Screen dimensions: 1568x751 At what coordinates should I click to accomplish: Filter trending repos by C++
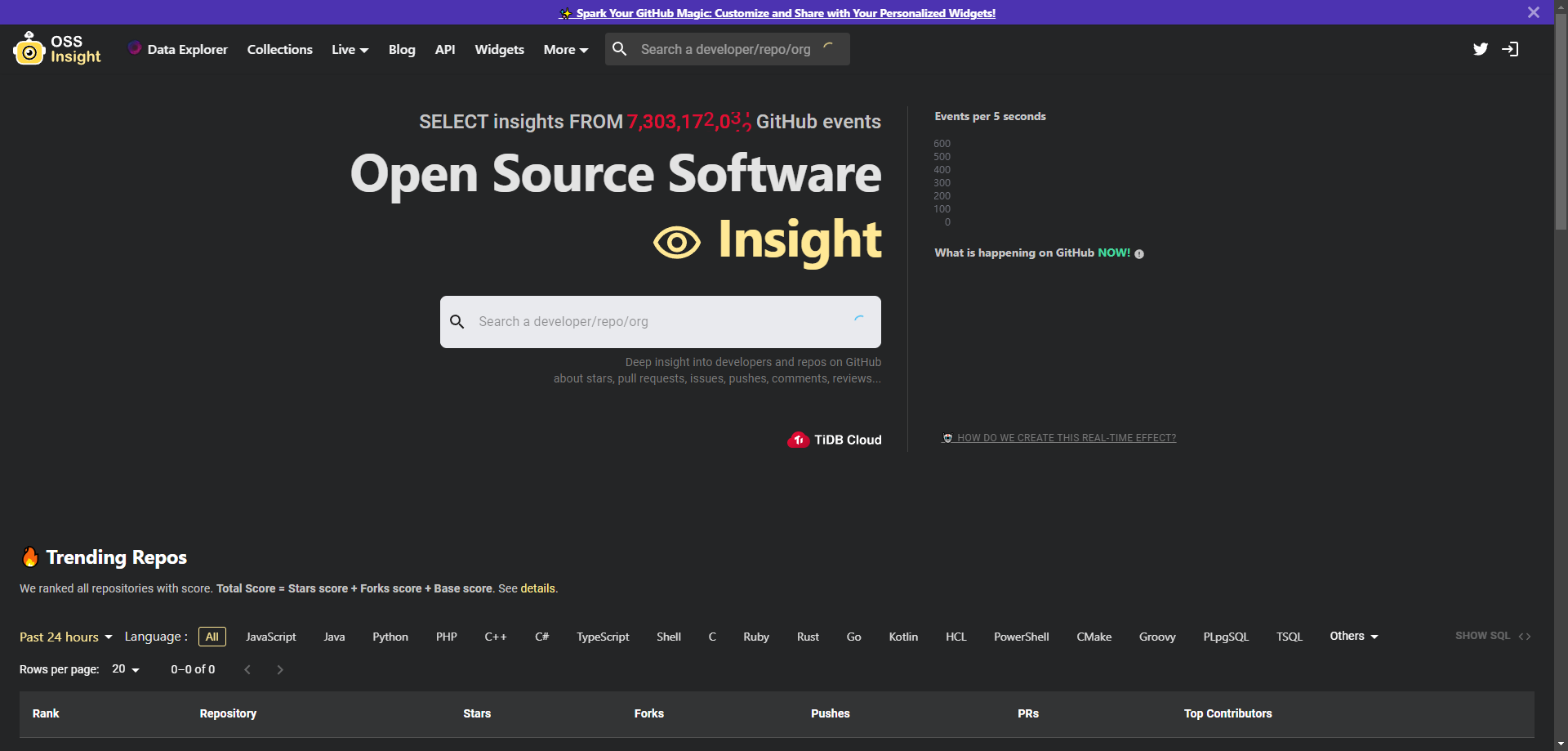[496, 637]
